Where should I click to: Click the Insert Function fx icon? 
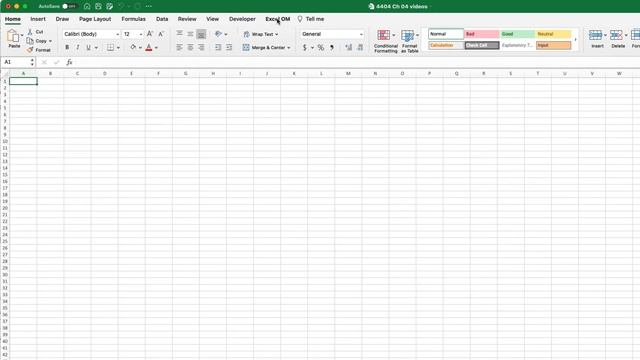pos(69,62)
